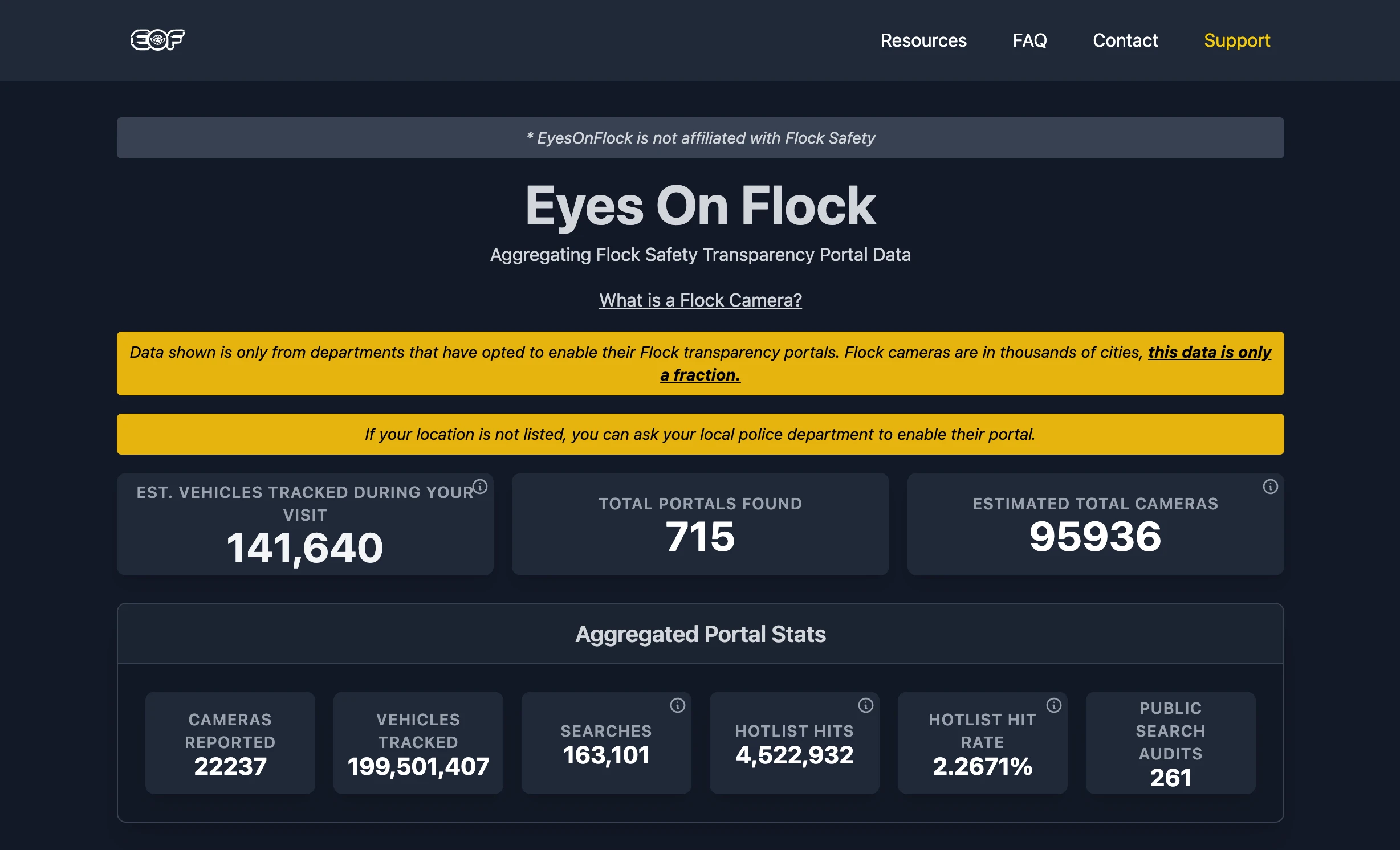Select the yellow Support link
Screen dimensions: 1400x850
pyautogui.click(x=1237, y=40)
